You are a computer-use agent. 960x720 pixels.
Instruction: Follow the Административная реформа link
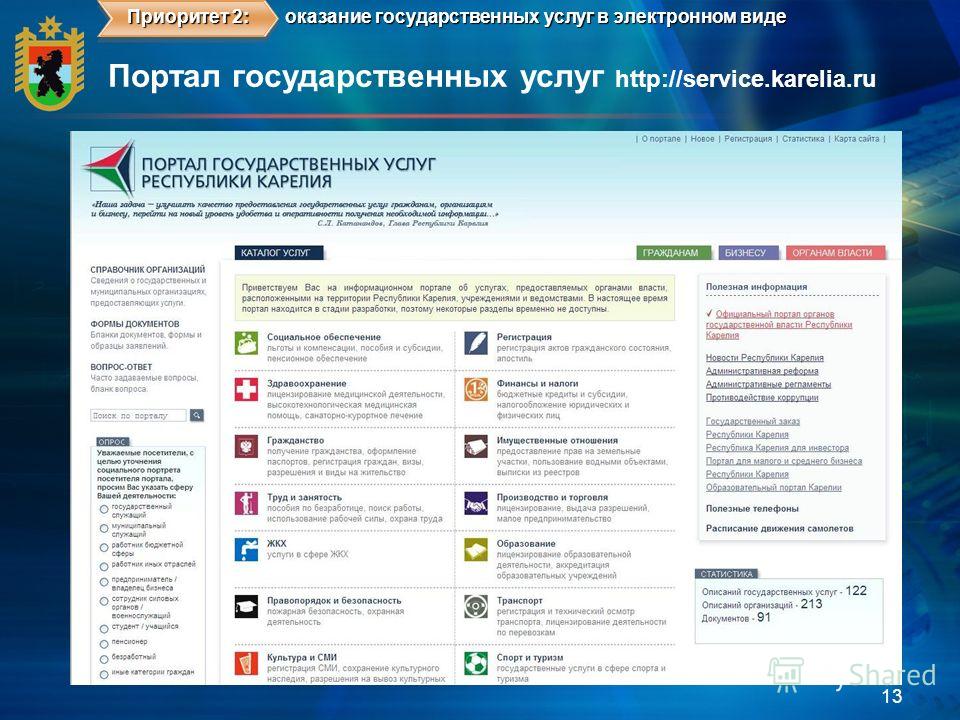762,371
